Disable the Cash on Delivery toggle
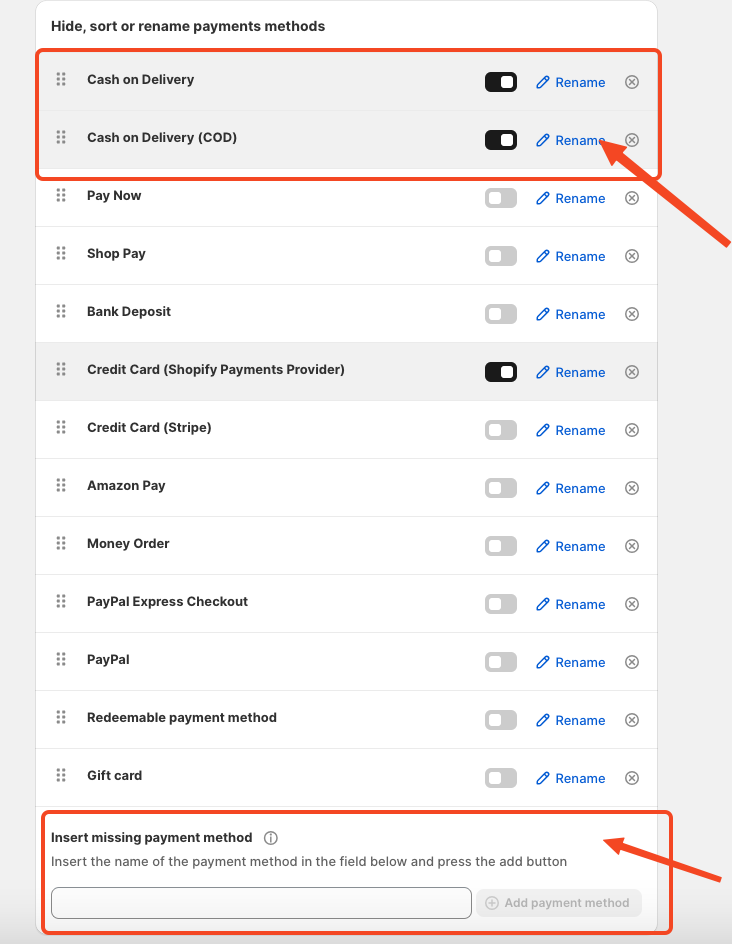This screenshot has height=944, width=732. coord(501,82)
